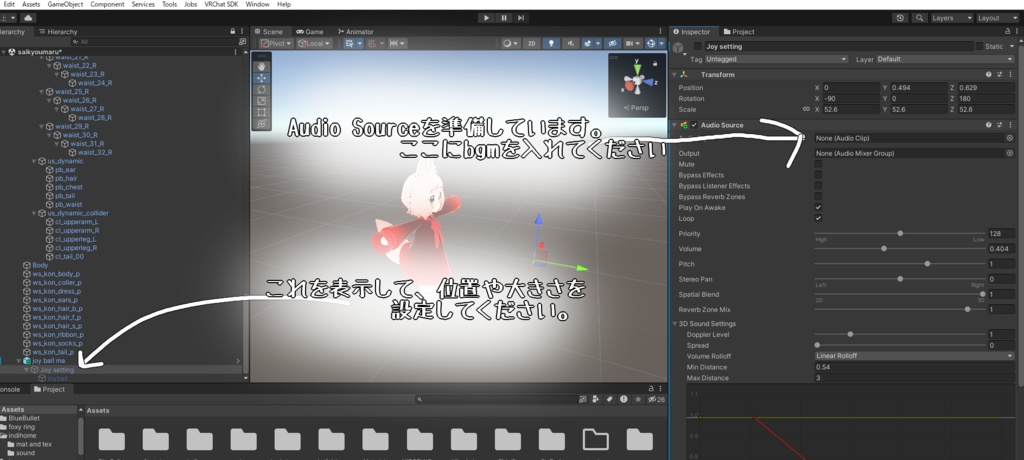1024x460 pixels.
Task: Toggle scene lighting lightbulb button
Action: tap(552, 43)
